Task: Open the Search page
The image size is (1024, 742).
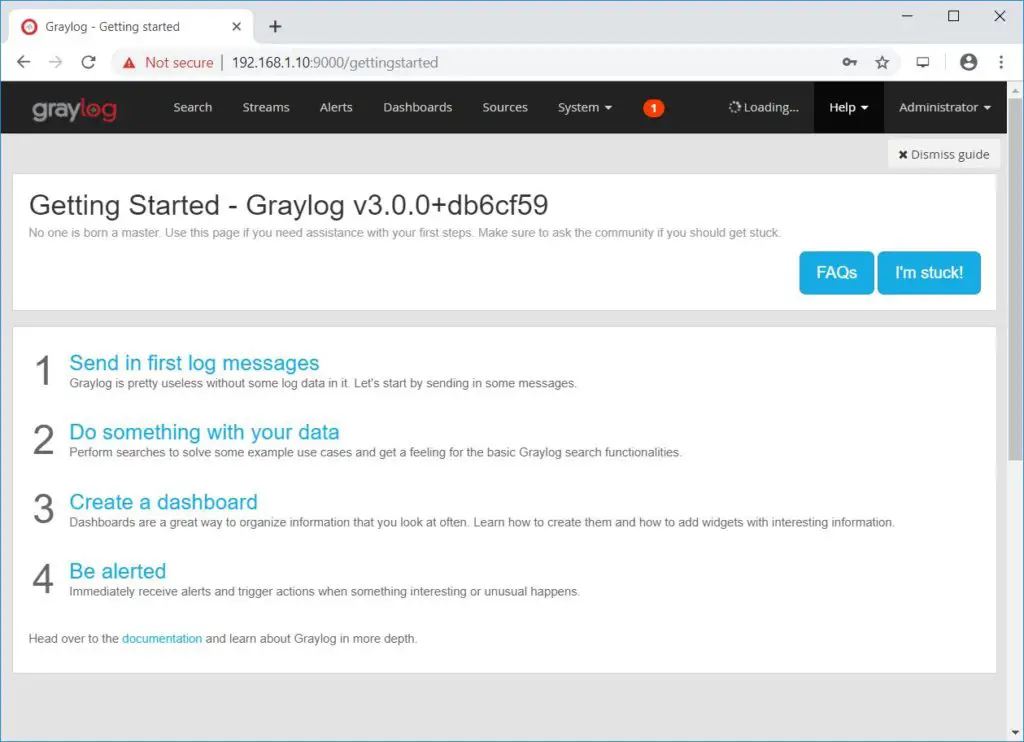Action: [193, 107]
